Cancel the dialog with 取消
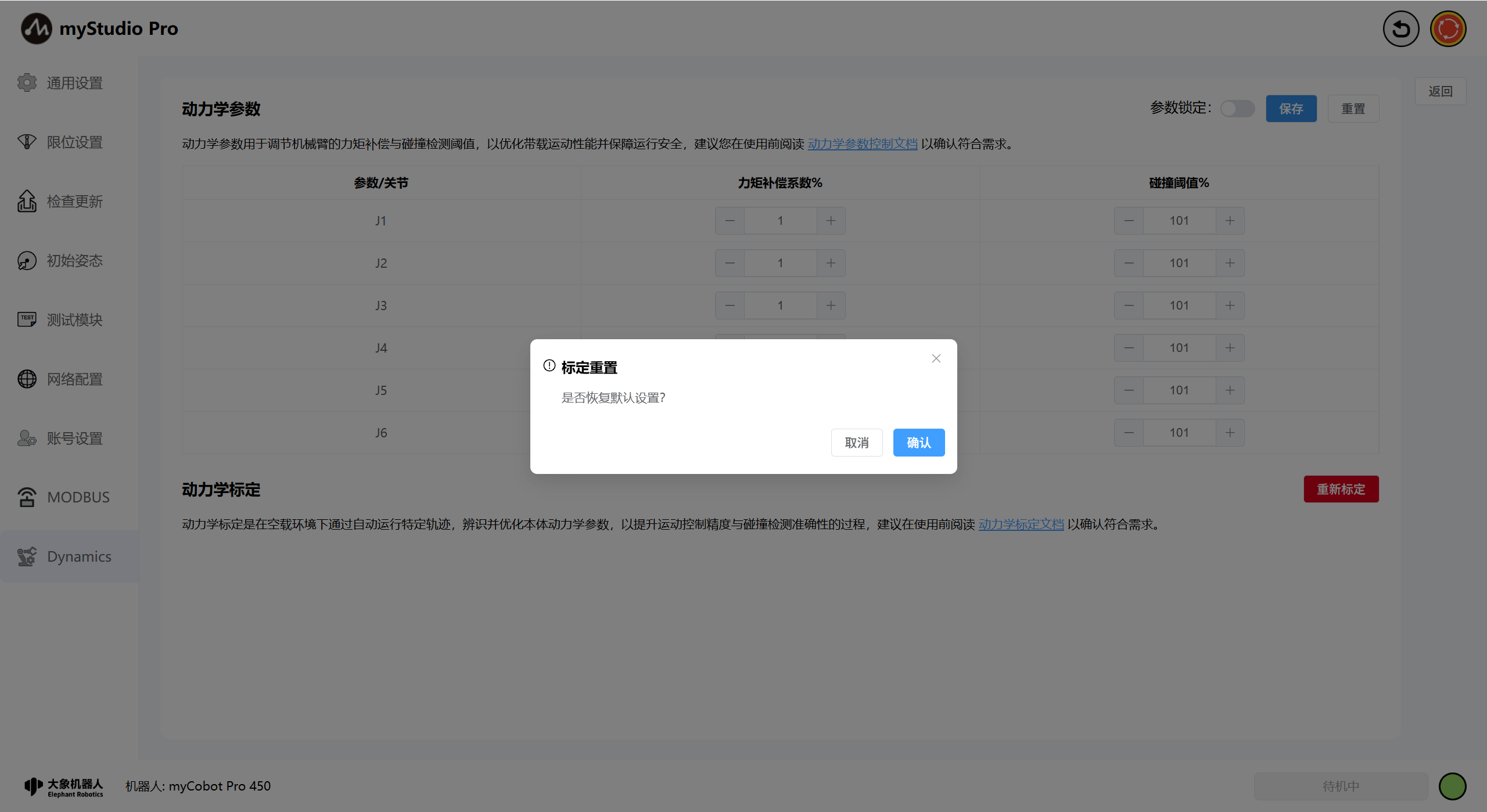This screenshot has width=1487, height=812. (x=856, y=443)
